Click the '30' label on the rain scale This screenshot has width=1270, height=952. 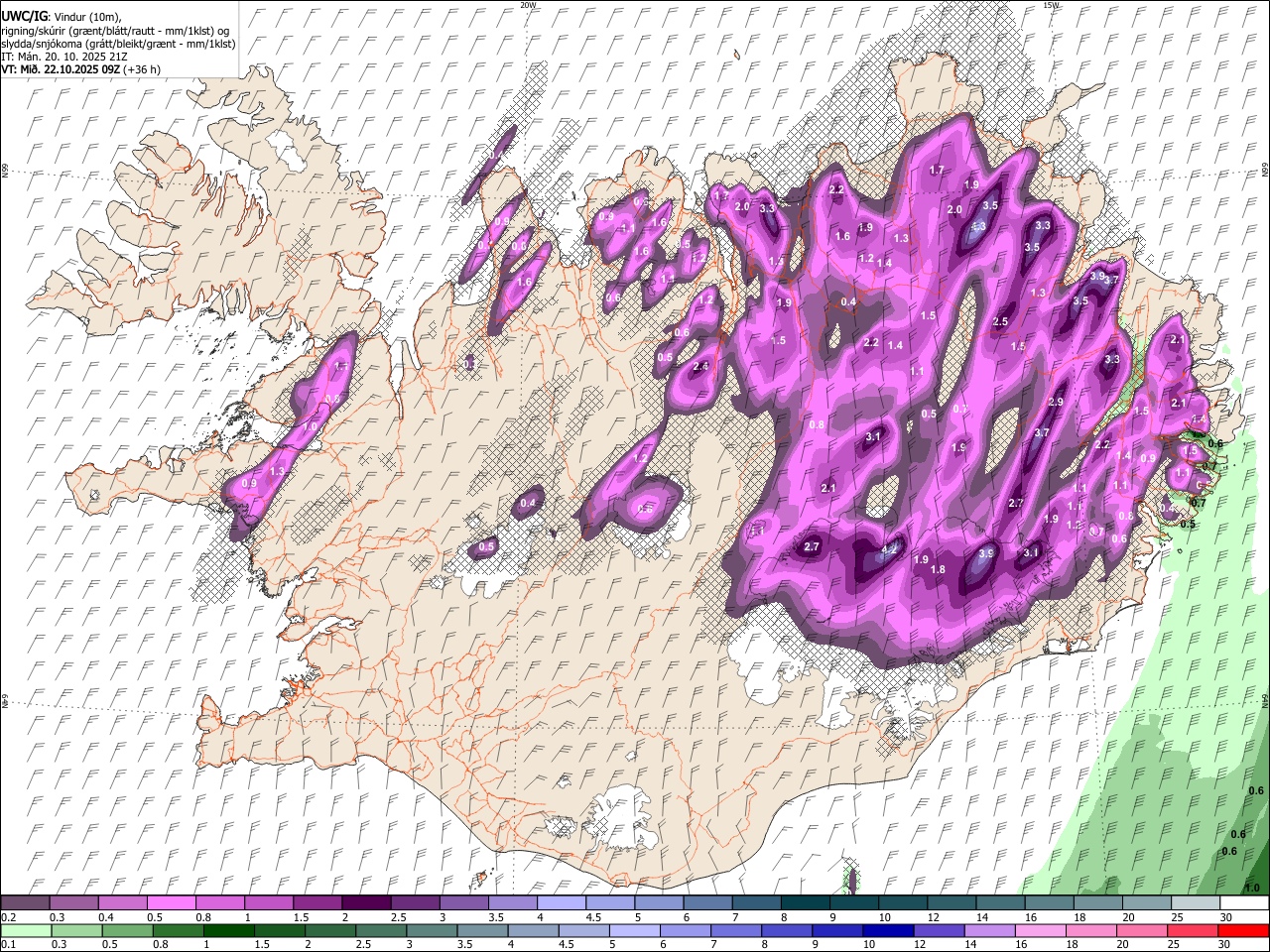click(1225, 945)
